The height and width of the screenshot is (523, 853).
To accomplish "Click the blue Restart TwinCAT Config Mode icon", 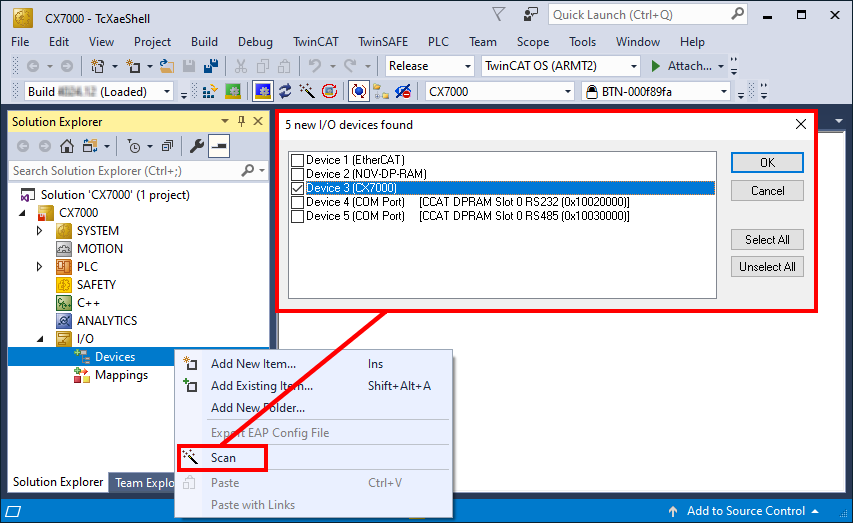I will point(263,91).
